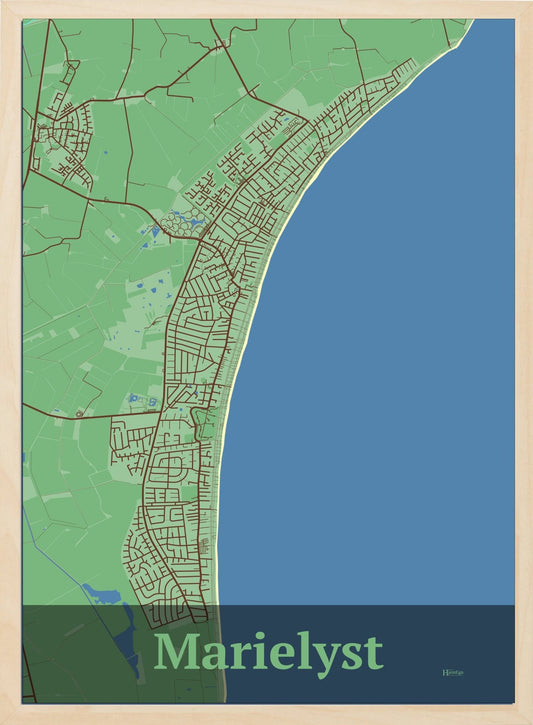The width and height of the screenshot is (533, 725).
Task: Click the small roundabout circle on the western road
Action: (79, 413)
